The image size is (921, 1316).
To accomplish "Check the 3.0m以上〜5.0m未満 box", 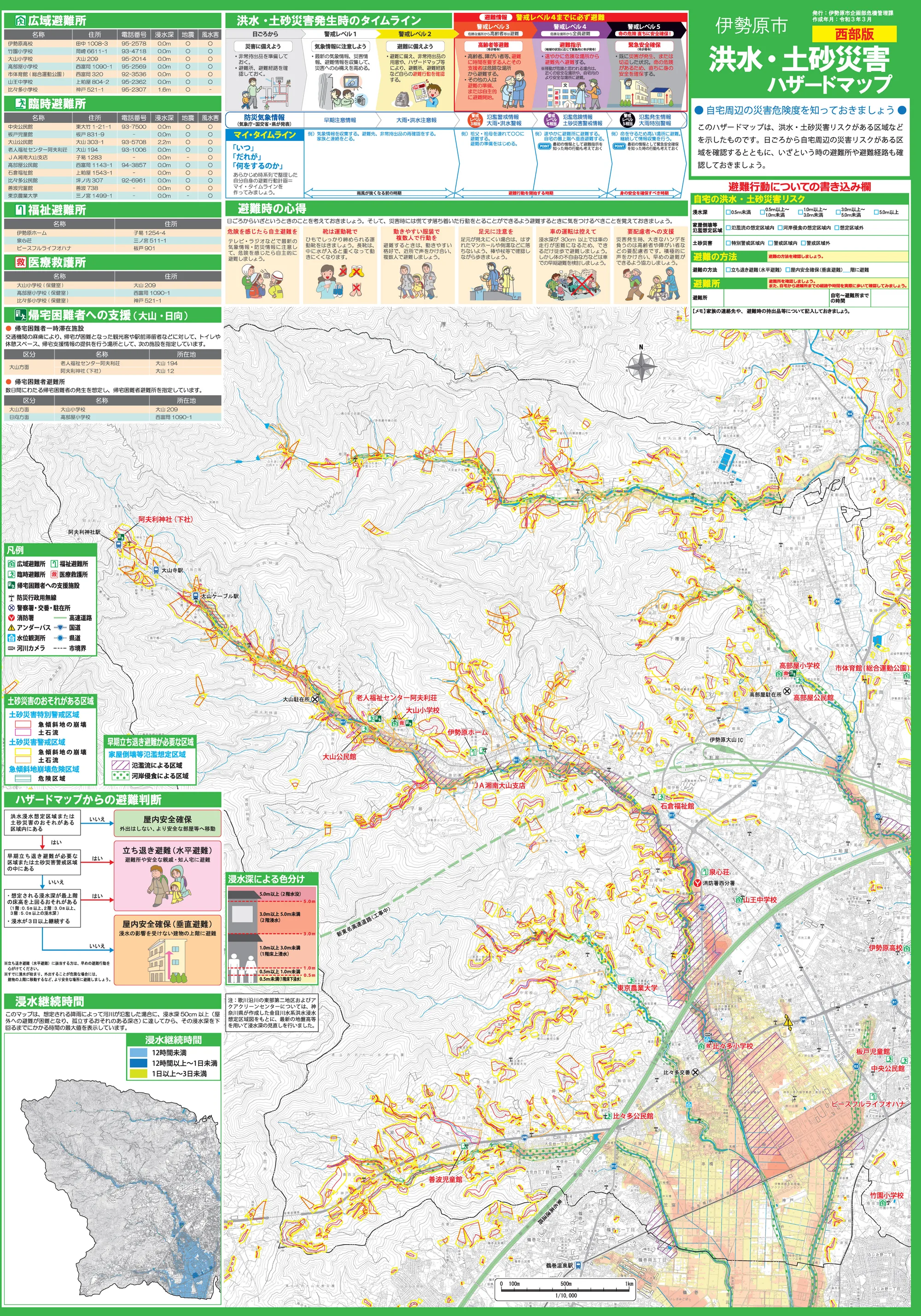I will pyautogui.click(x=839, y=212).
